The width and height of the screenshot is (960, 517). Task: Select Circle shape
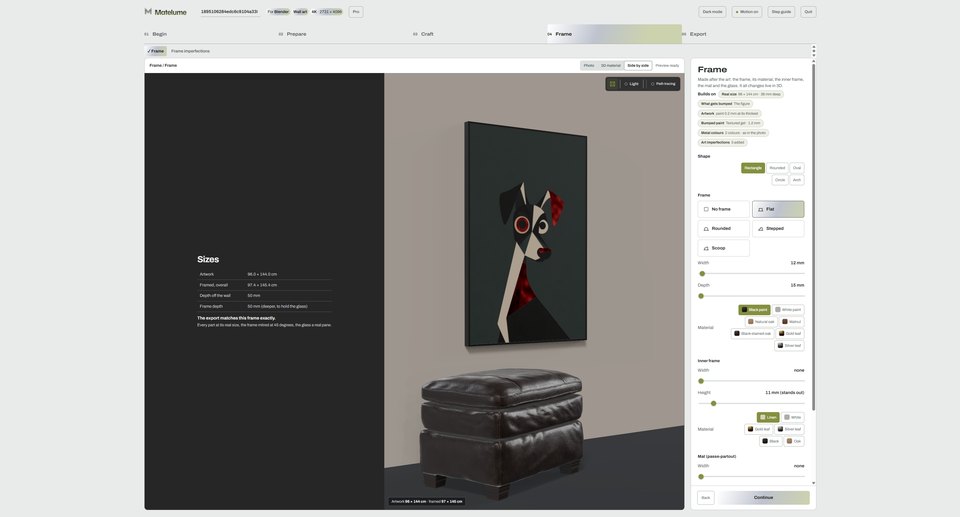[779, 180]
